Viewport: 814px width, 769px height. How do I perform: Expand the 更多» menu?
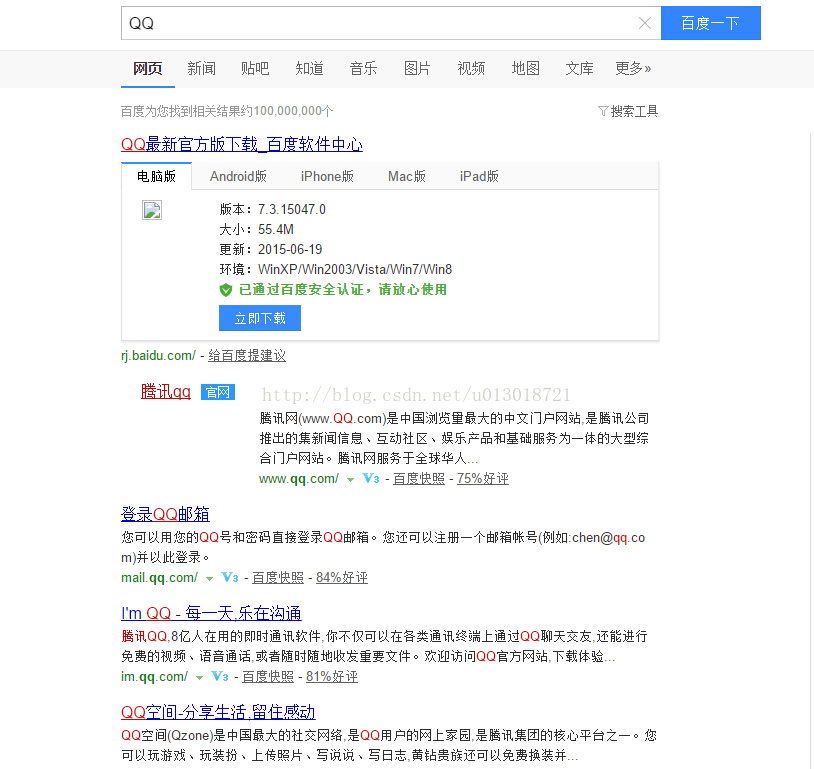coord(633,69)
